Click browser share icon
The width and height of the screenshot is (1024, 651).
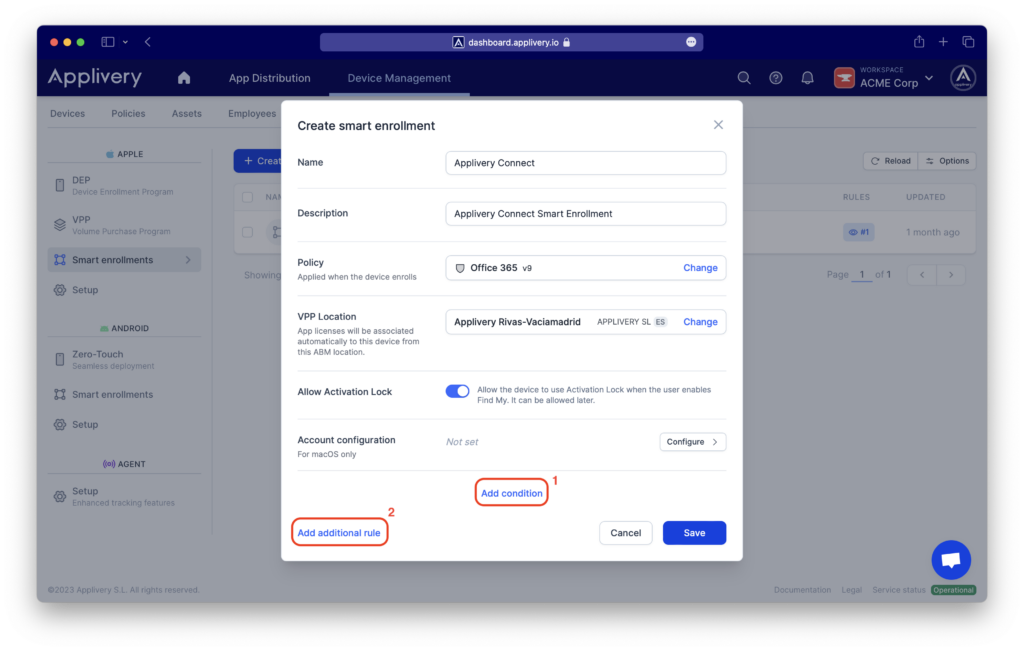click(x=919, y=42)
